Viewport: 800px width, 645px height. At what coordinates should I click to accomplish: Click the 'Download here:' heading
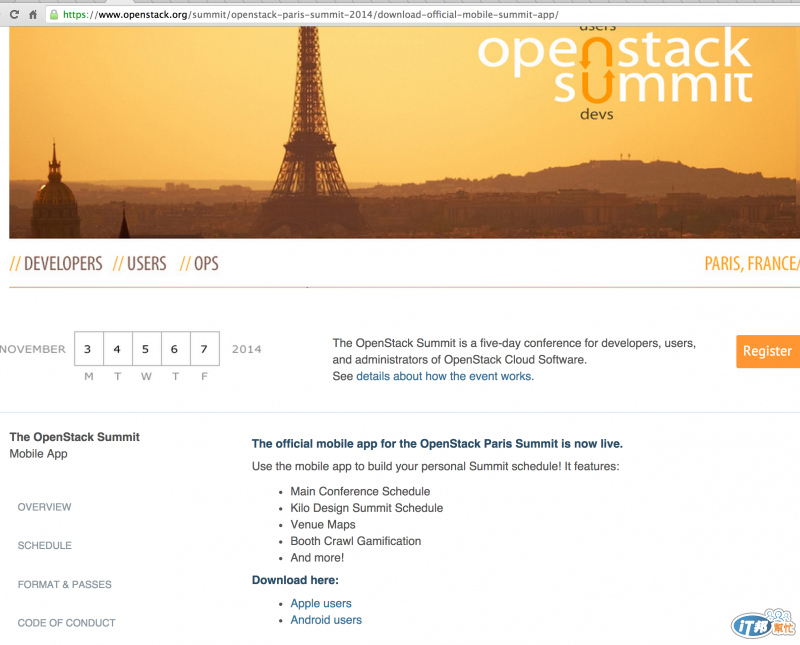pos(295,580)
